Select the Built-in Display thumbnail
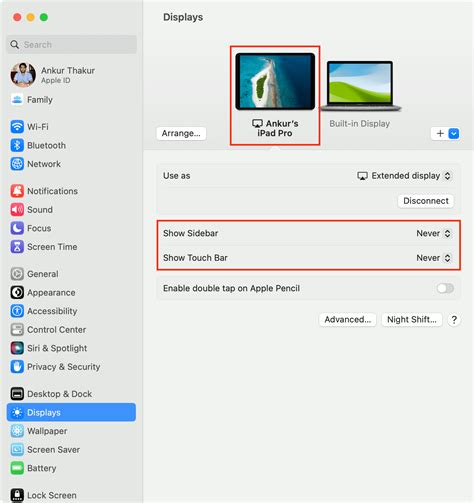 tap(360, 86)
